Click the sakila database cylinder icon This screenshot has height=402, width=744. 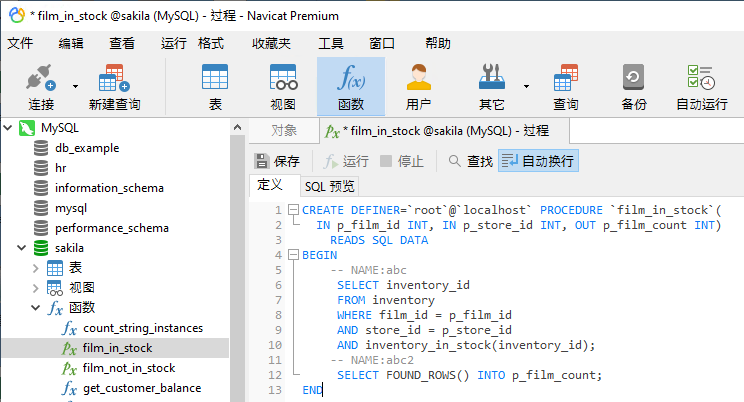pos(41,248)
